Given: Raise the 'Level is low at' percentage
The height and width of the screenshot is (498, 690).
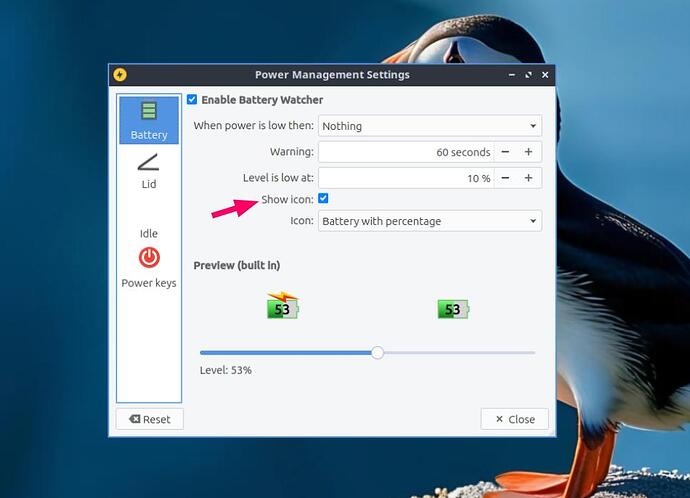Looking at the screenshot, I should tap(529, 178).
